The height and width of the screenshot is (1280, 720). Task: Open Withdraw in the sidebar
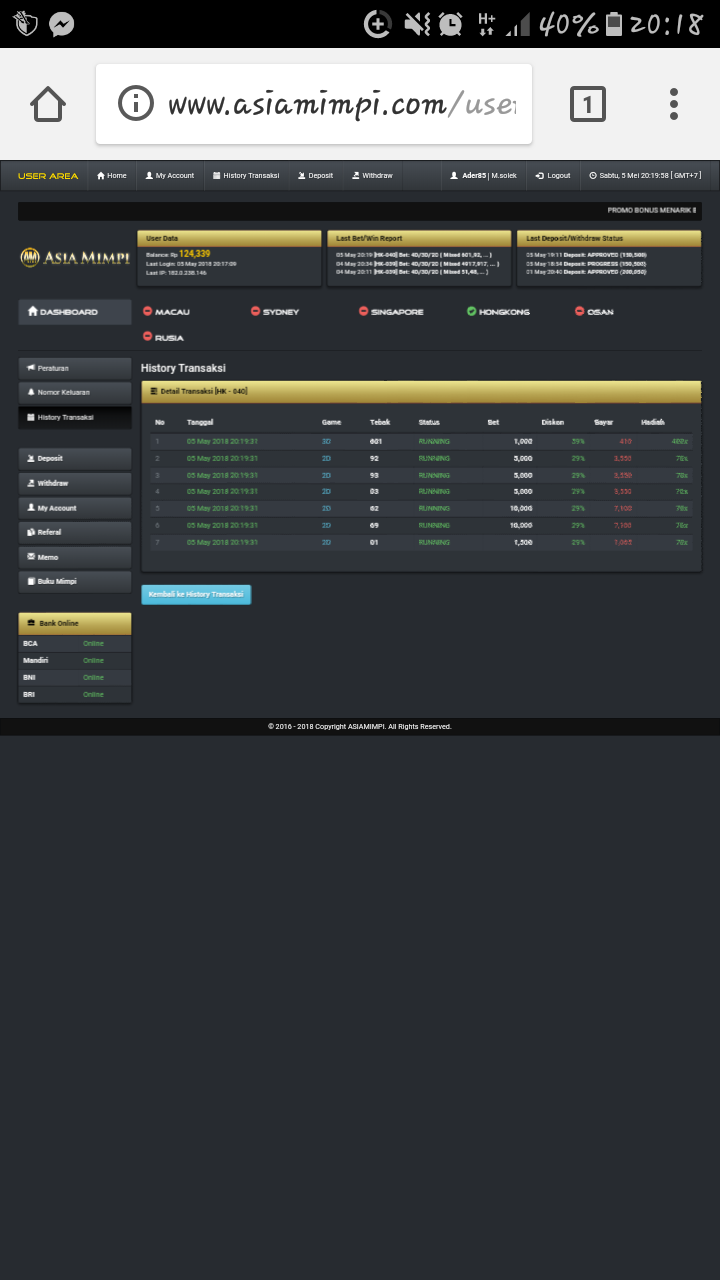[75, 483]
